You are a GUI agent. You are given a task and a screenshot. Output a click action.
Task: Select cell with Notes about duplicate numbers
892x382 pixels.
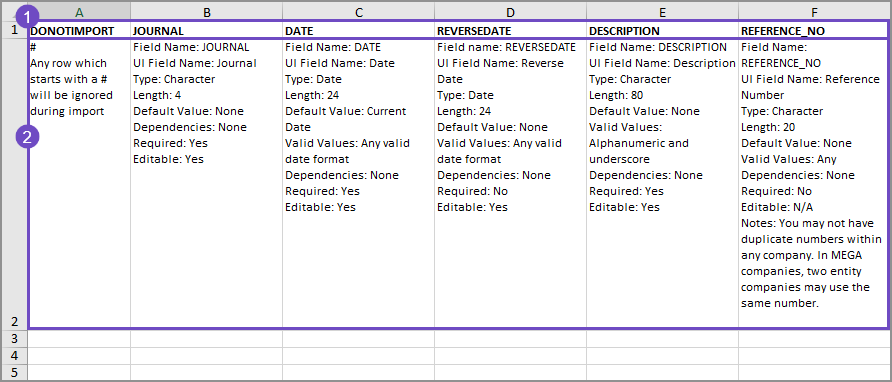(x=813, y=184)
